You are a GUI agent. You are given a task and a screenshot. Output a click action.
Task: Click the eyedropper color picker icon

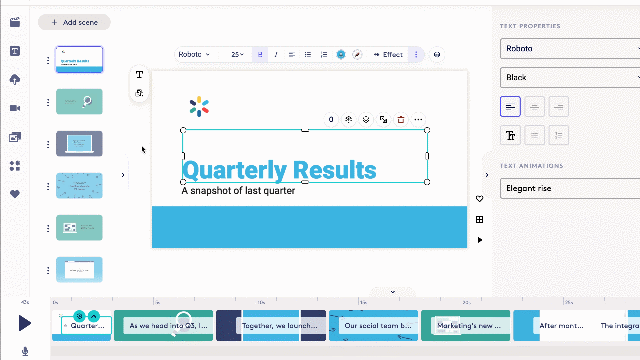tap(357, 54)
